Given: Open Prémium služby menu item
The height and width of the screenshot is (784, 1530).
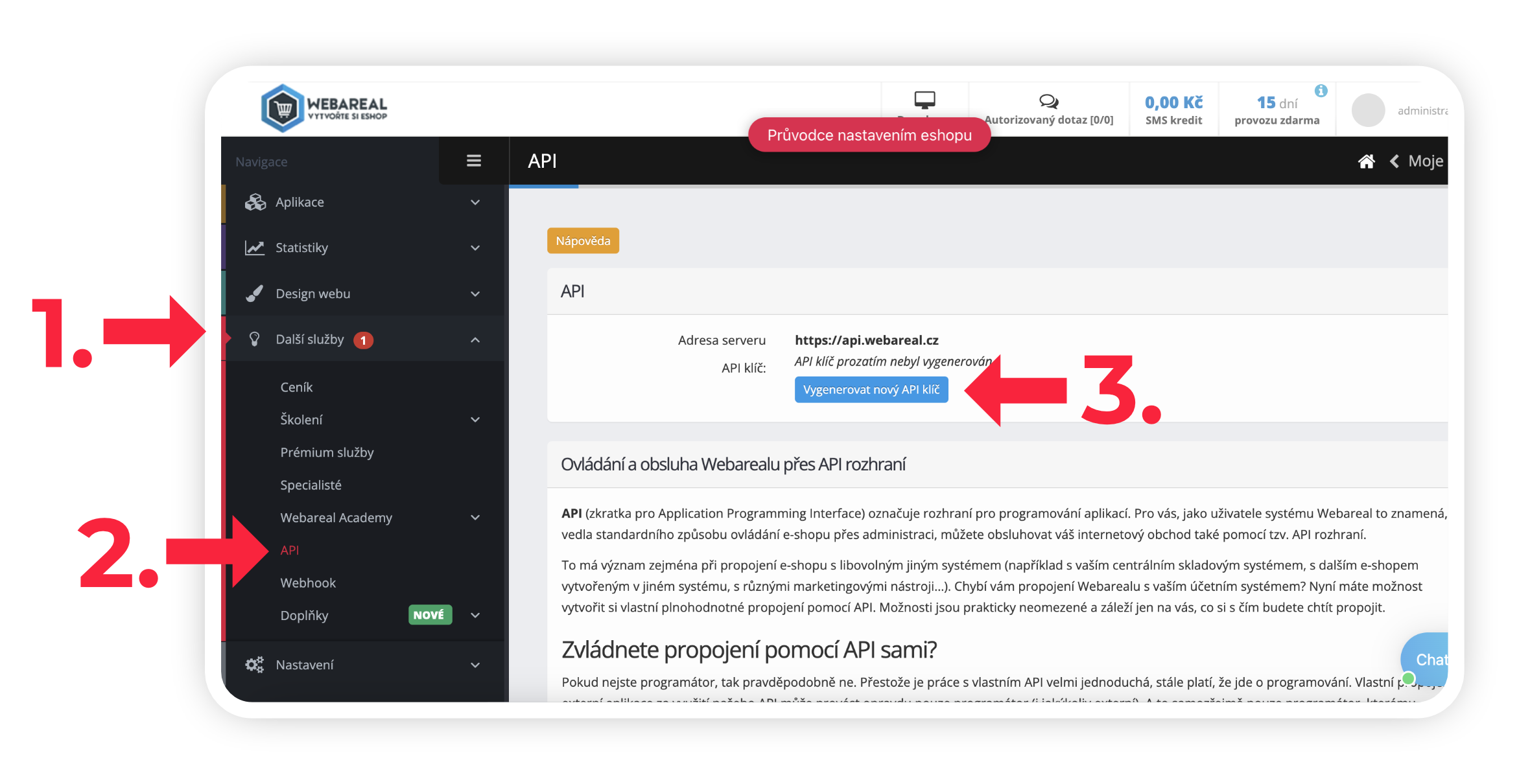Looking at the screenshot, I should coord(327,452).
